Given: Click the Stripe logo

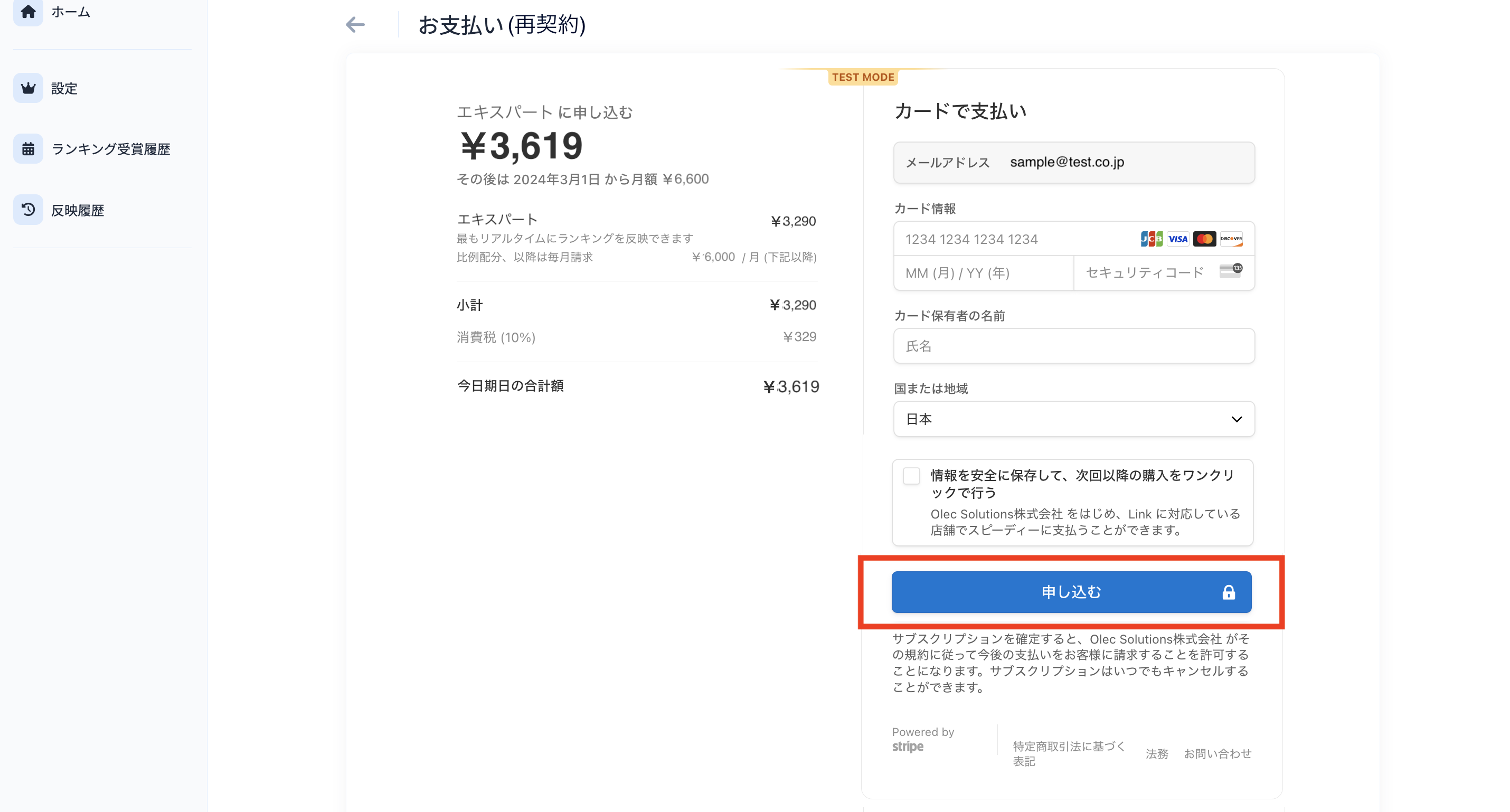Looking at the screenshot, I should point(908,747).
